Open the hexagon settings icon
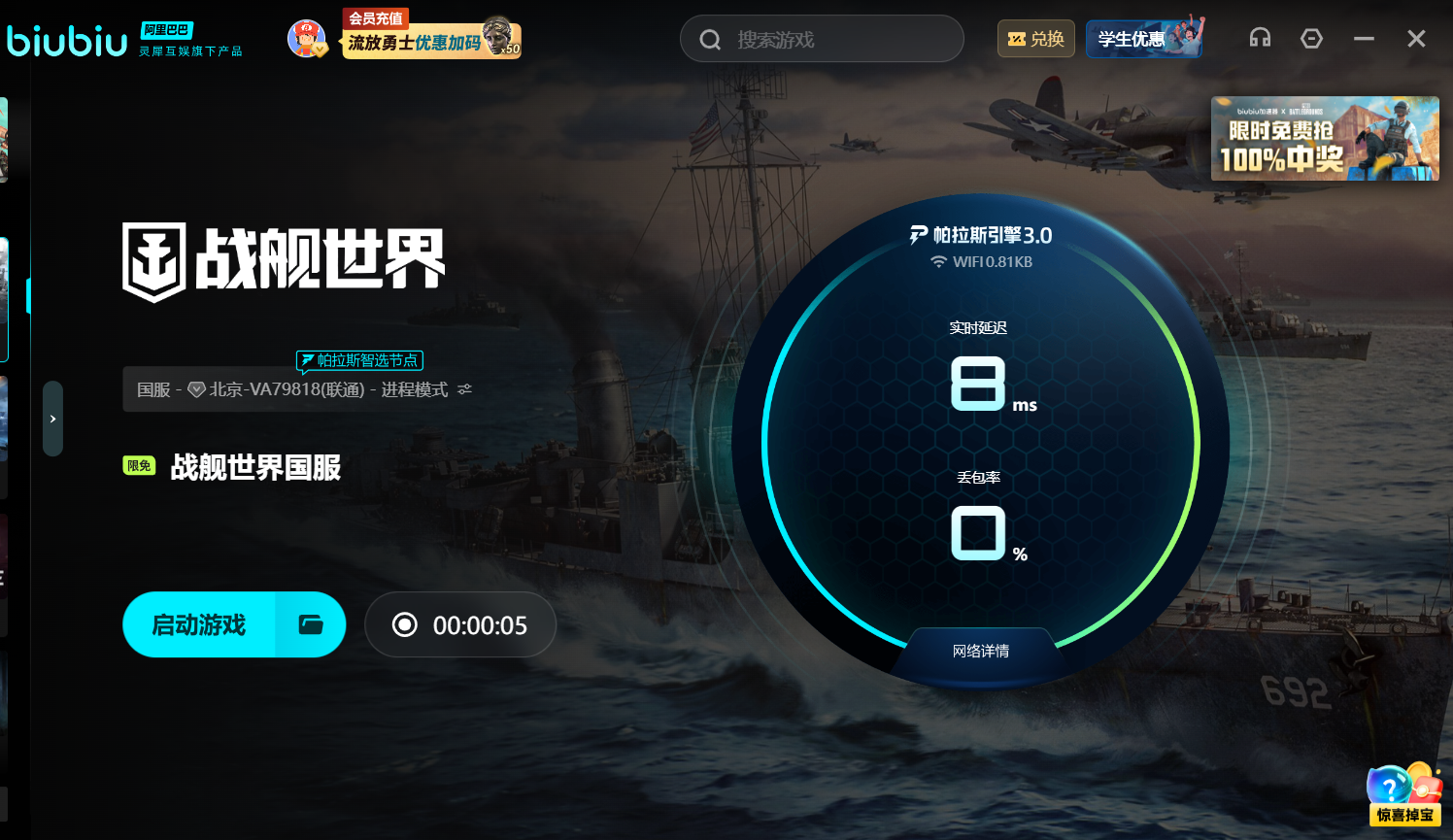The width and height of the screenshot is (1453, 840). coord(1311,39)
